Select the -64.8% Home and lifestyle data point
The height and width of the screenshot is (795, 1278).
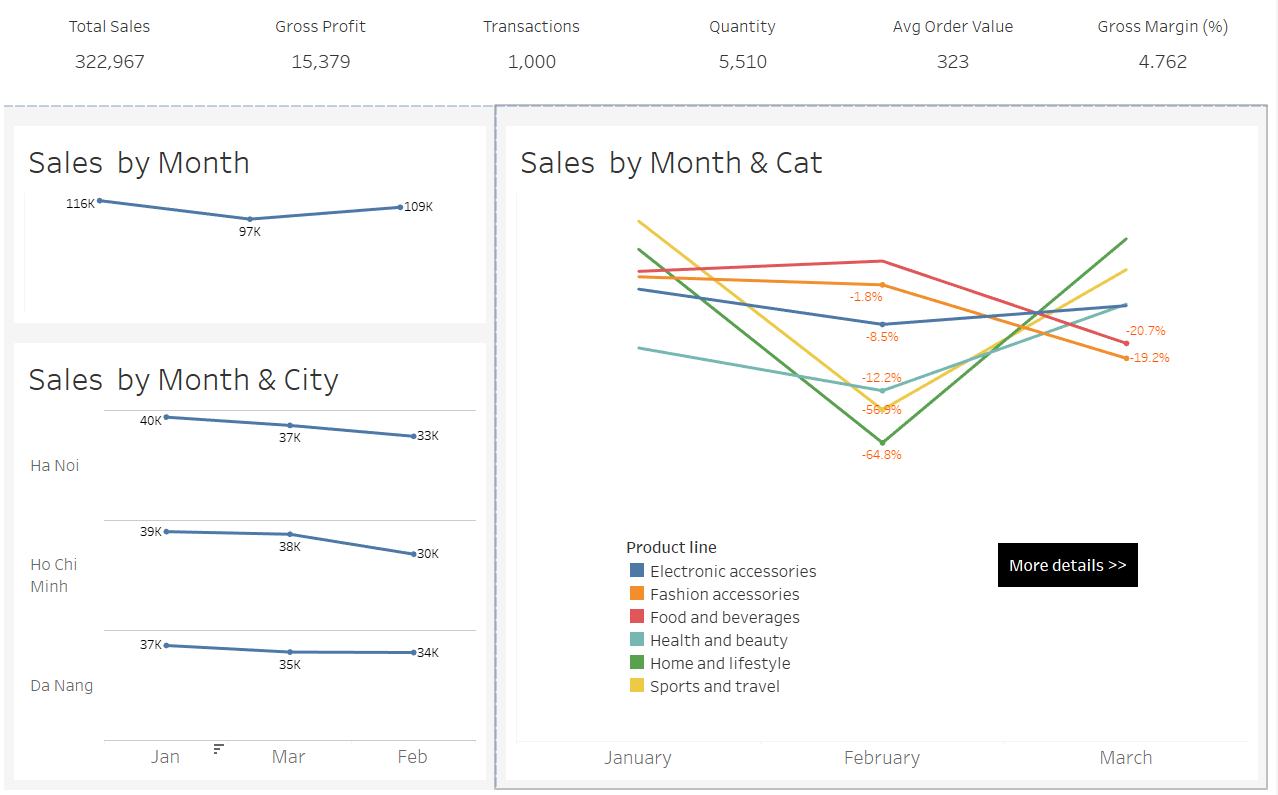coord(882,442)
